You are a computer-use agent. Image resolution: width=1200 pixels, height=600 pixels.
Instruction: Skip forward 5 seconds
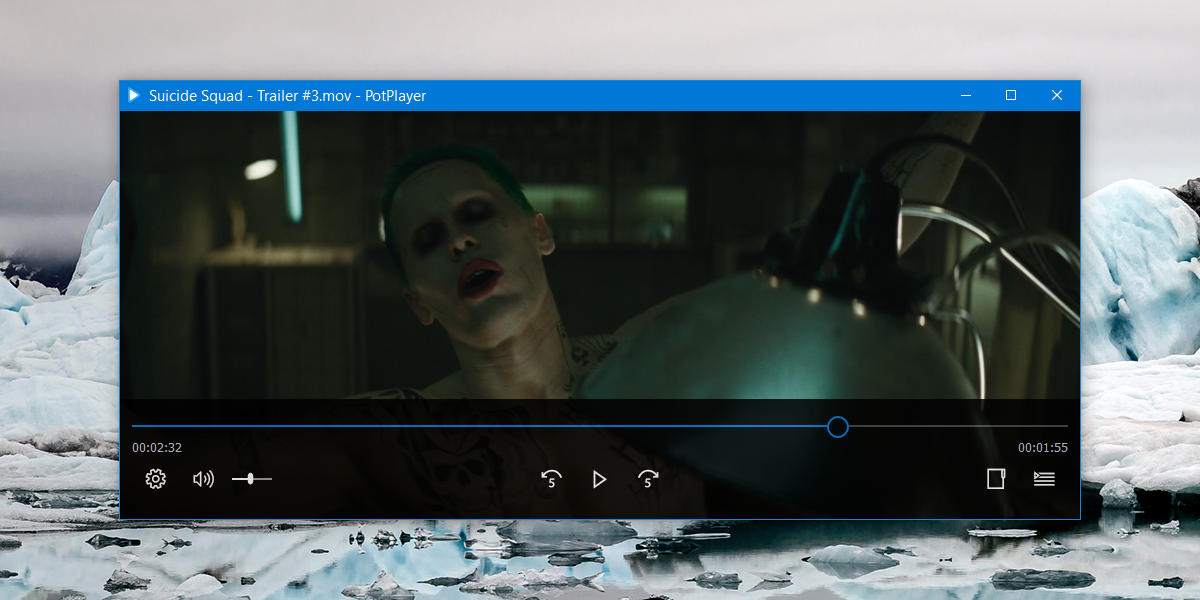(648, 479)
